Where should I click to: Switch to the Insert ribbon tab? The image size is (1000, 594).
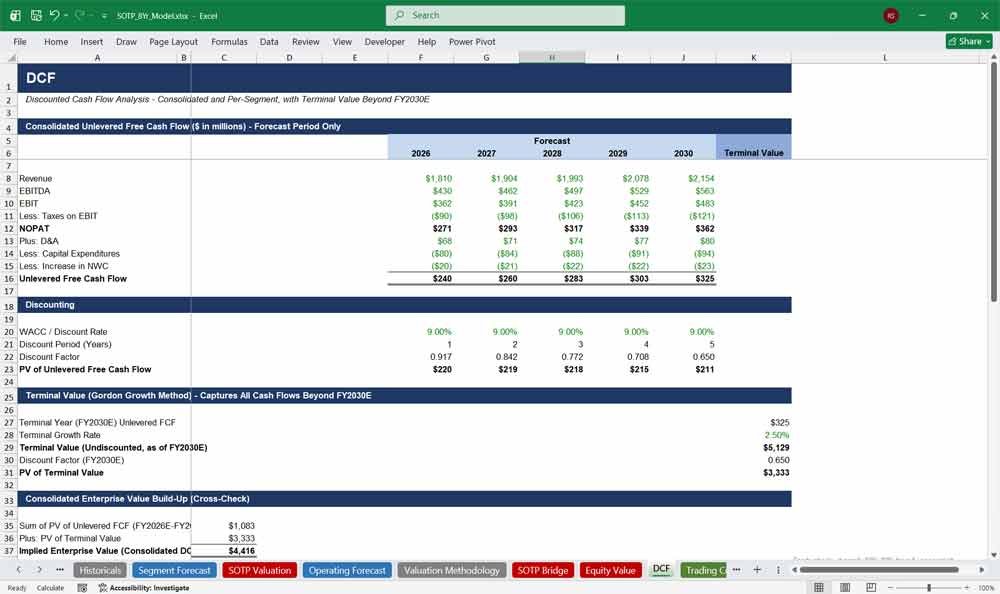pos(92,41)
